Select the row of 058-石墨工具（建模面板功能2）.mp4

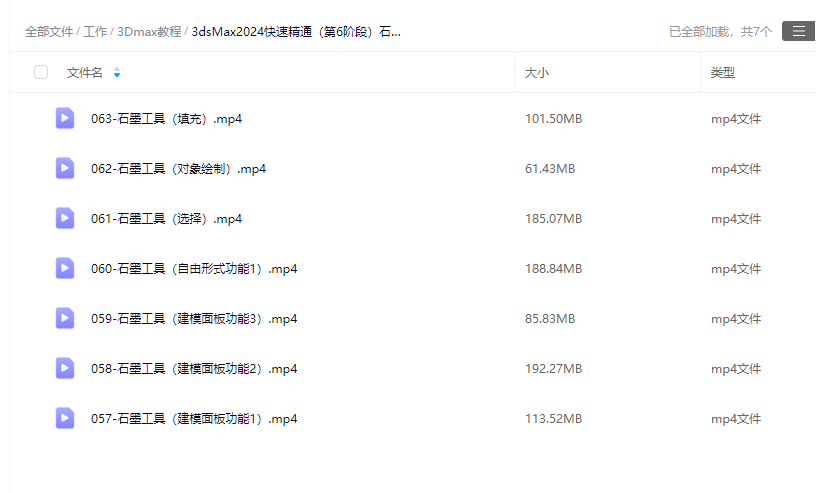coord(400,369)
